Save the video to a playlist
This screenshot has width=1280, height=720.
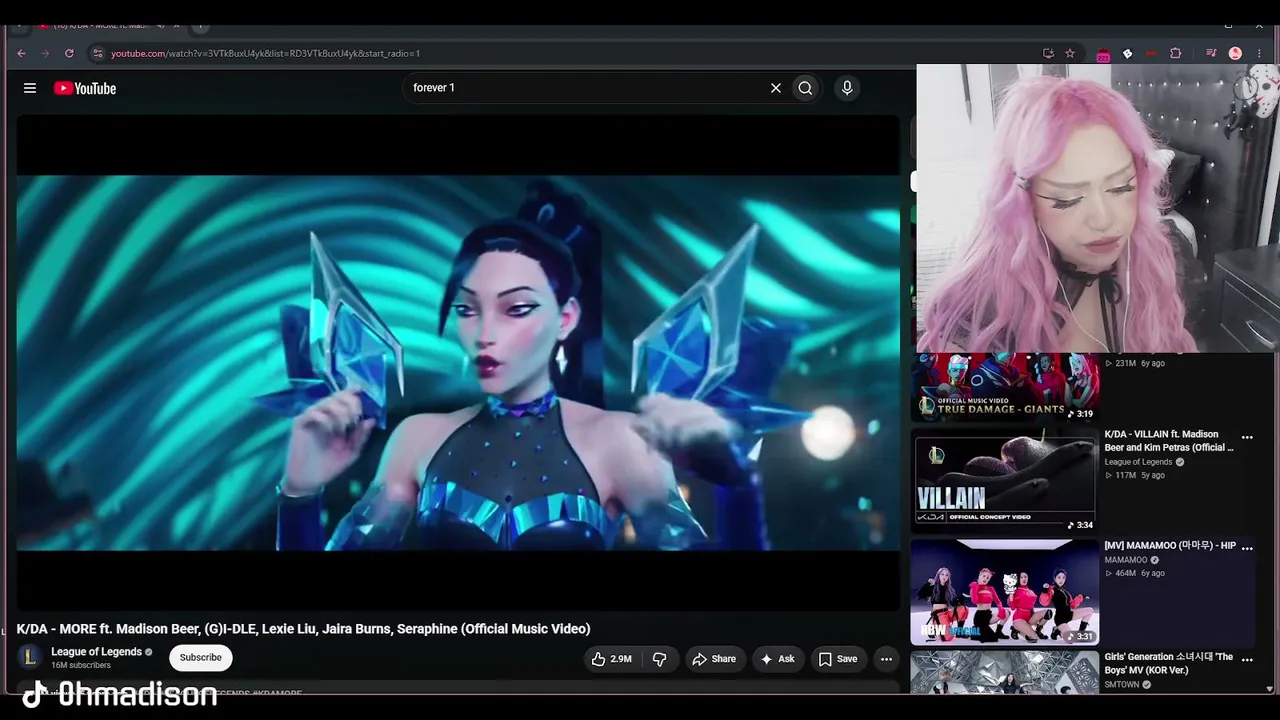[838, 659]
